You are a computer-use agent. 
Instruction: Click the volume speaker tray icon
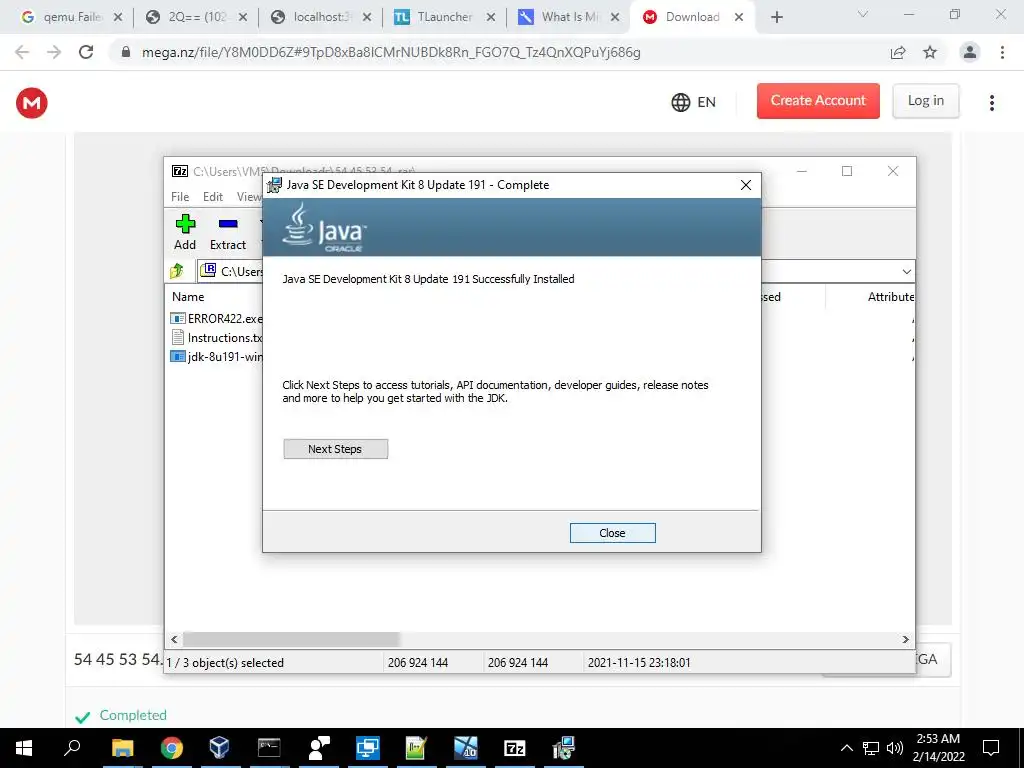[x=895, y=748]
